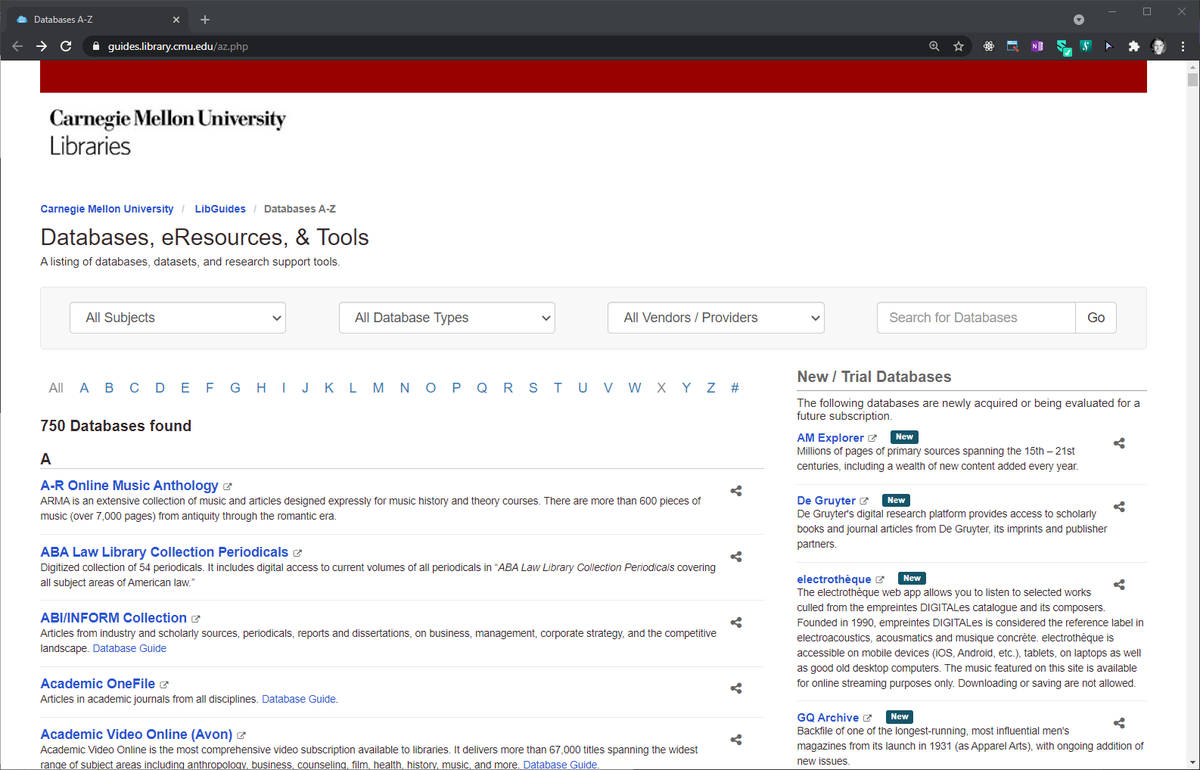The width and height of the screenshot is (1200, 770).
Task: Click the Search for Databases field
Action: point(976,318)
